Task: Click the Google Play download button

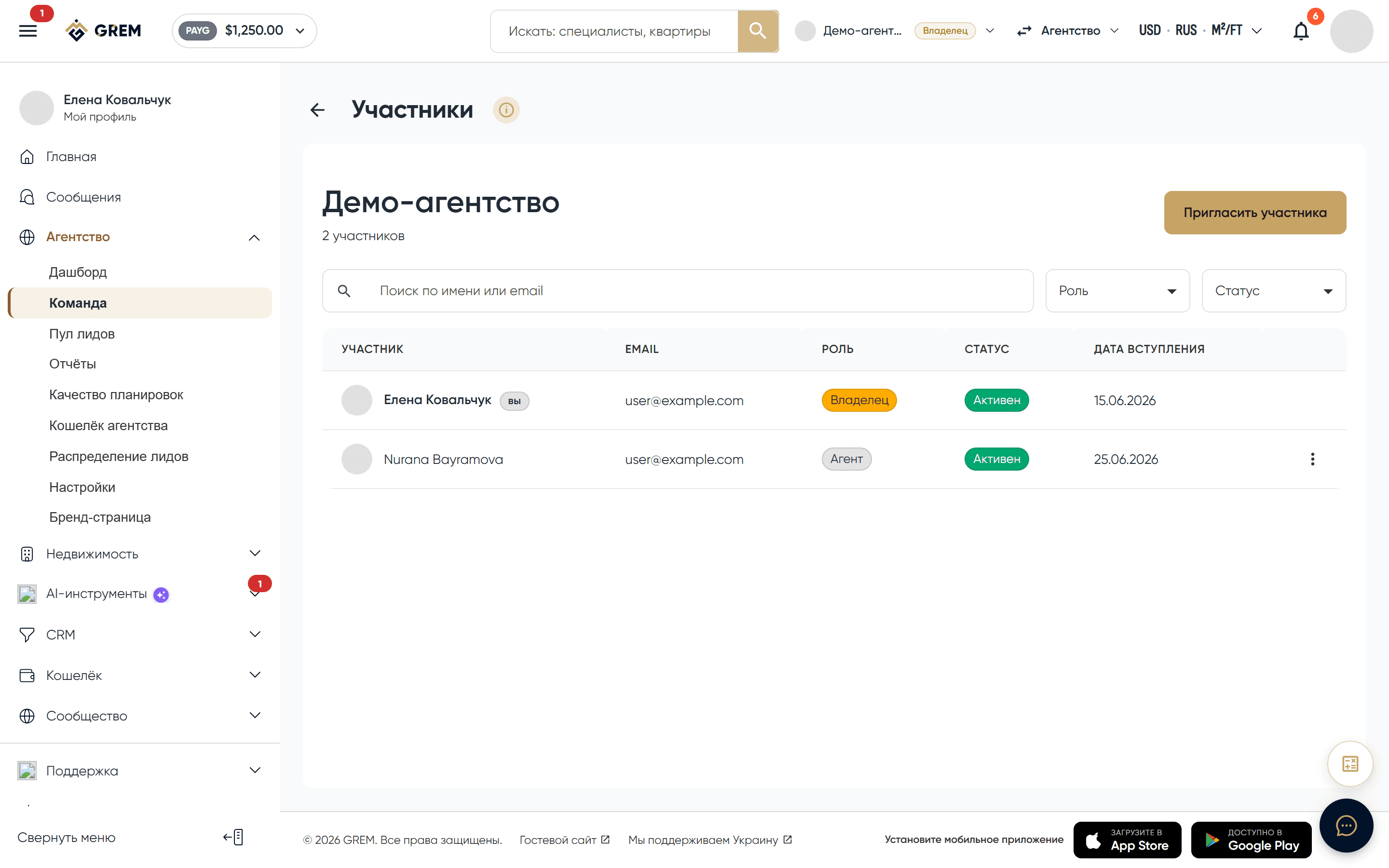Action: click(x=1251, y=839)
